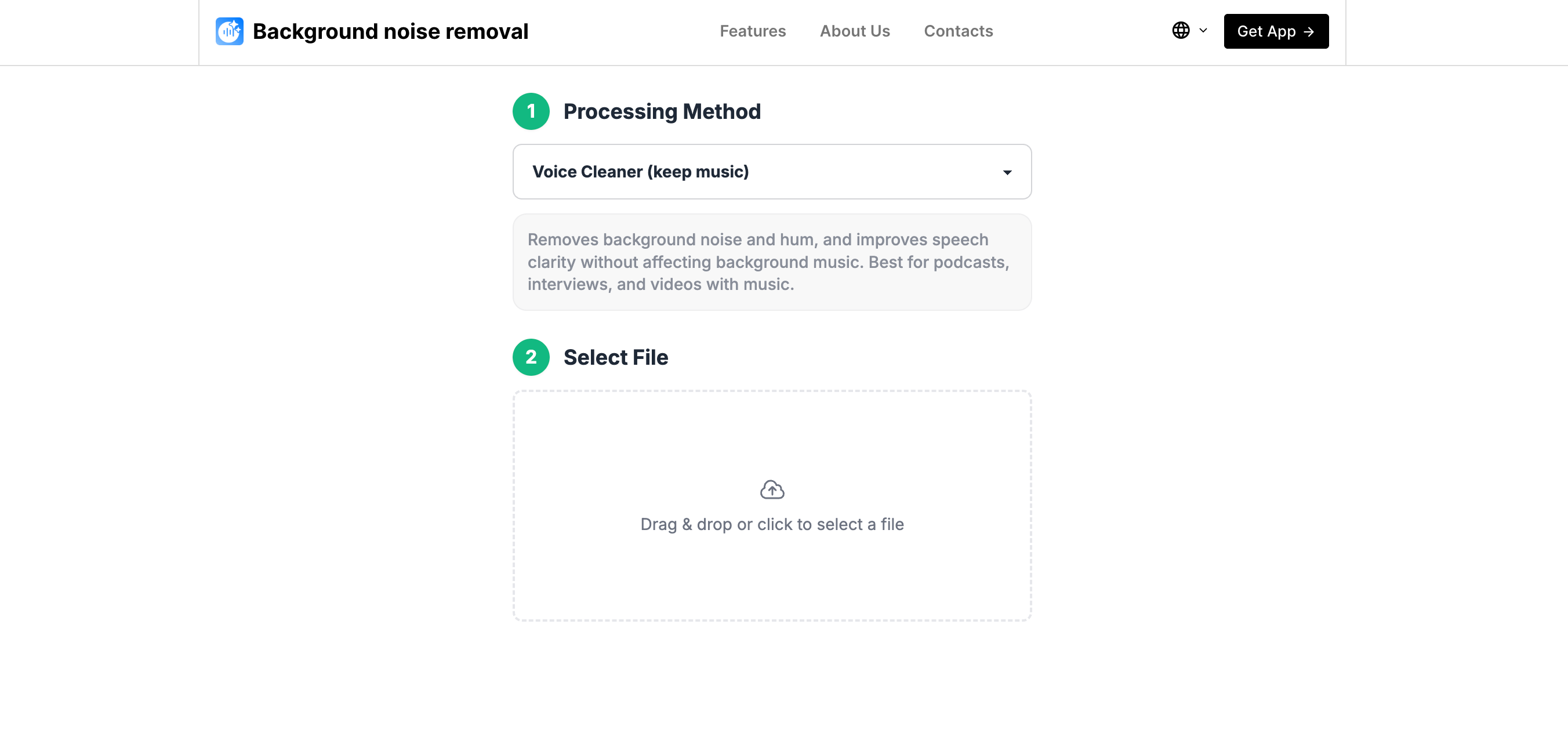Click the Voice Cleaner (keep music) text
The image size is (1568, 733).
[x=641, y=172]
